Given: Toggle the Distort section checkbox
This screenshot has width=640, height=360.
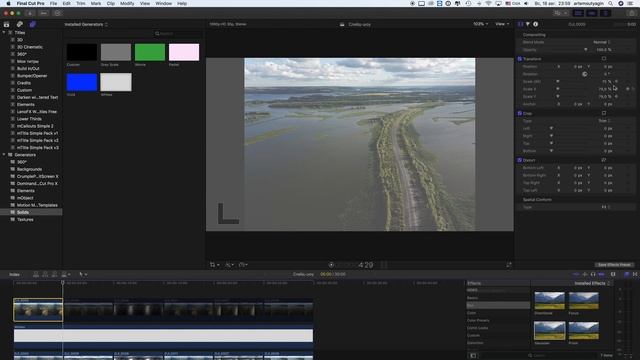Looking at the screenshot, I should (x=520, y=160).
